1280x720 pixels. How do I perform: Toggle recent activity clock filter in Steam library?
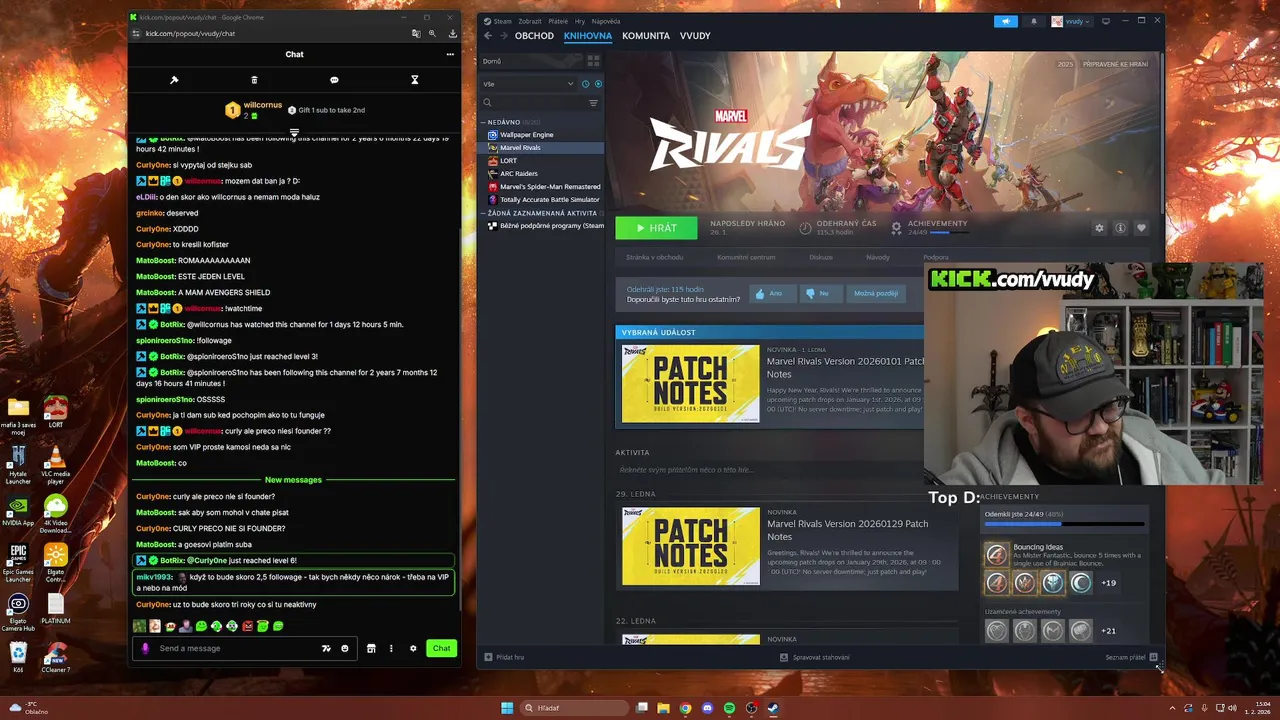point(585,84)
